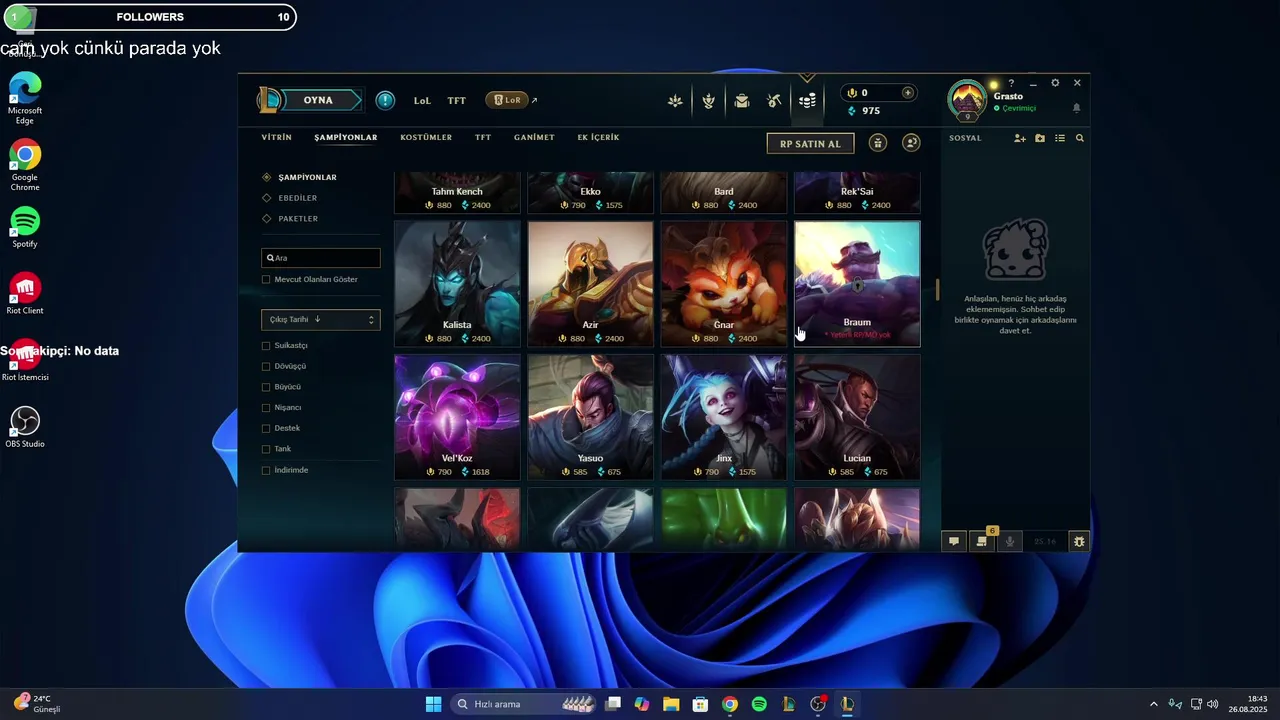Open the Store coins icon
The width and height of the screenshot is (1280, 720).
[x=808, y=101]
